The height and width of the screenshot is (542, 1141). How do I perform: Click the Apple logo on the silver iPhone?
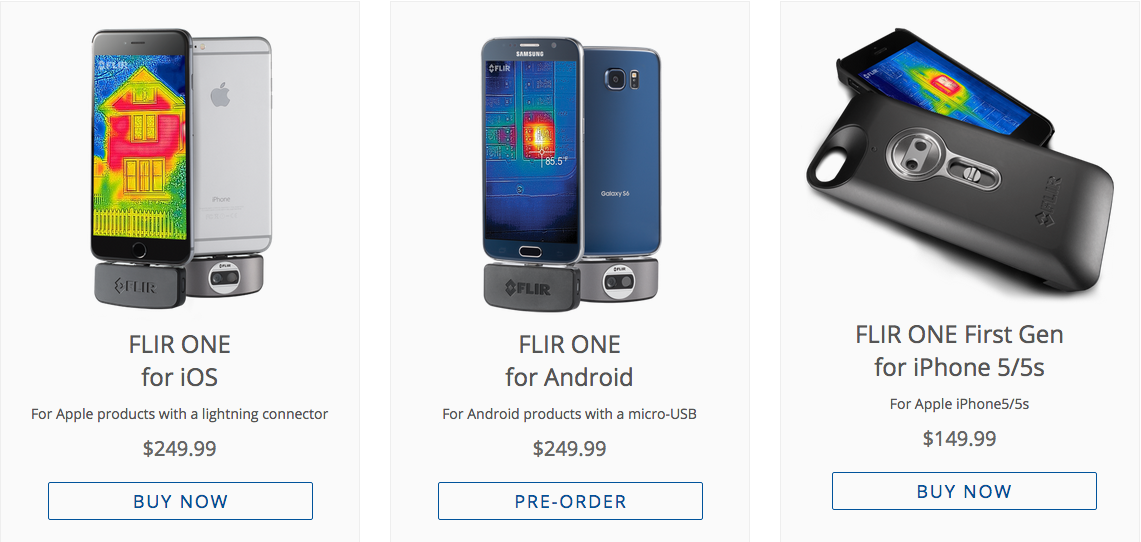click(220, 95)
